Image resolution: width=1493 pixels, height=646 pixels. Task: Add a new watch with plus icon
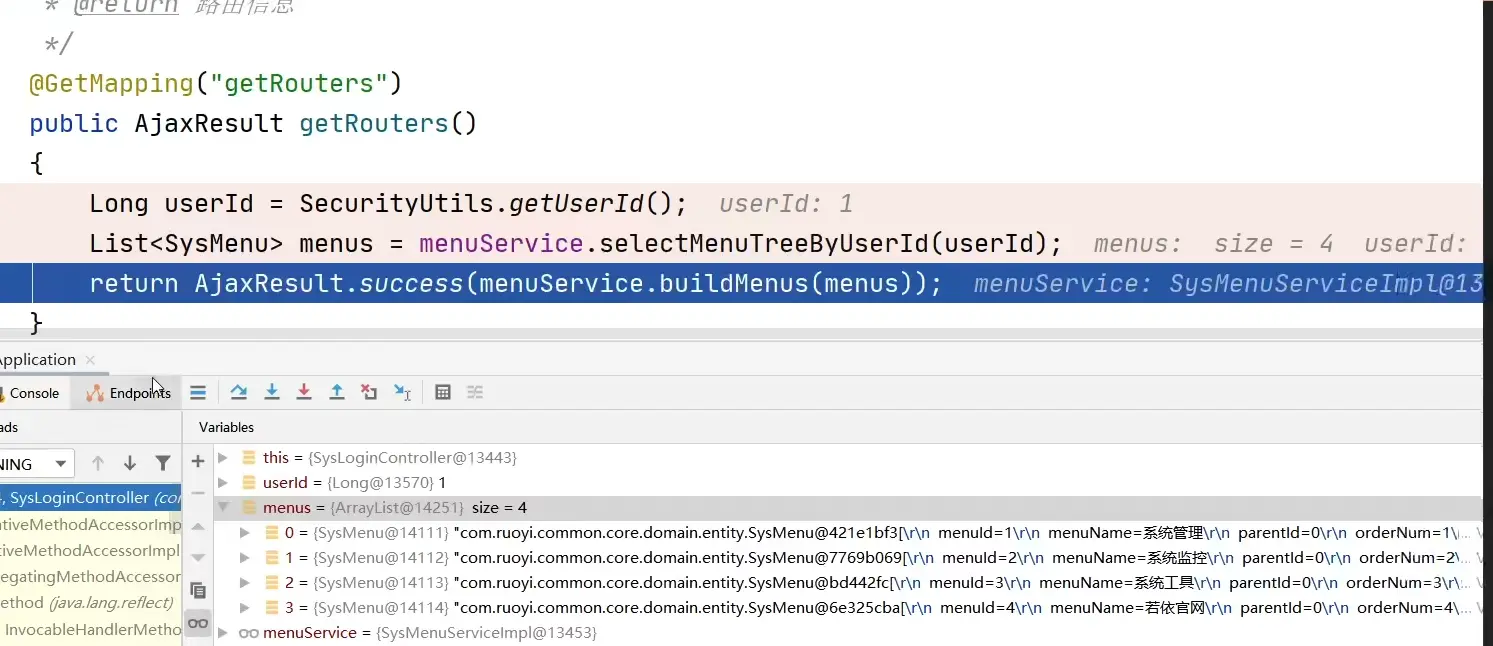point(198,461)
